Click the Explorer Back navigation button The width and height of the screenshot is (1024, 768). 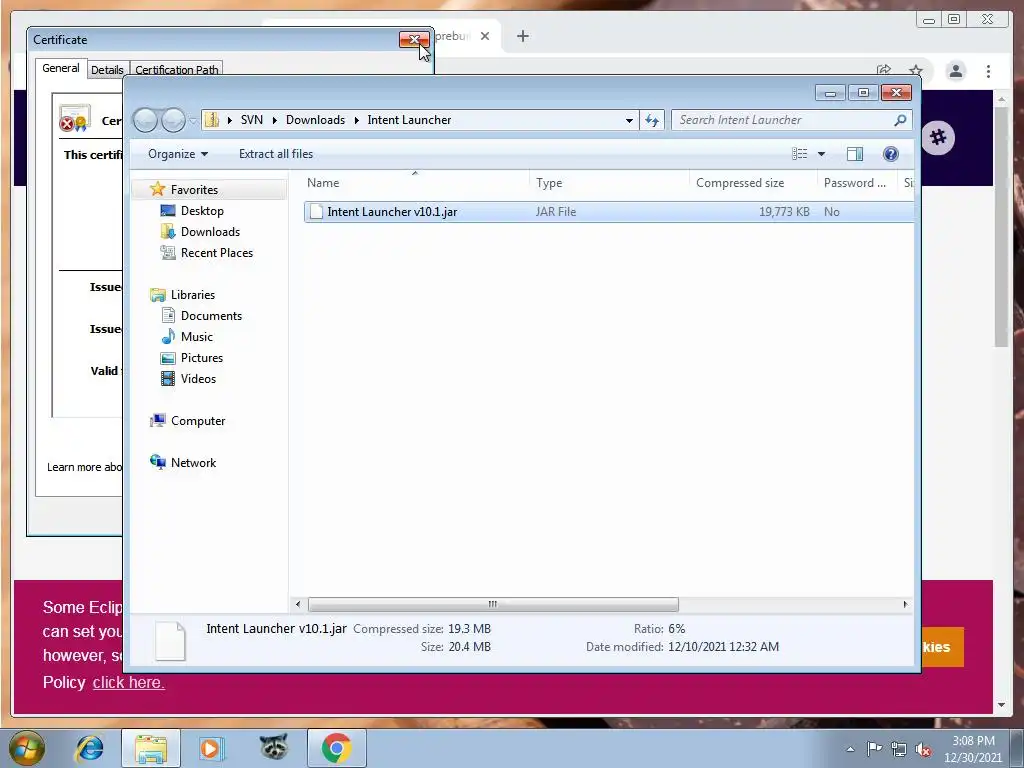tap(146, 120)
